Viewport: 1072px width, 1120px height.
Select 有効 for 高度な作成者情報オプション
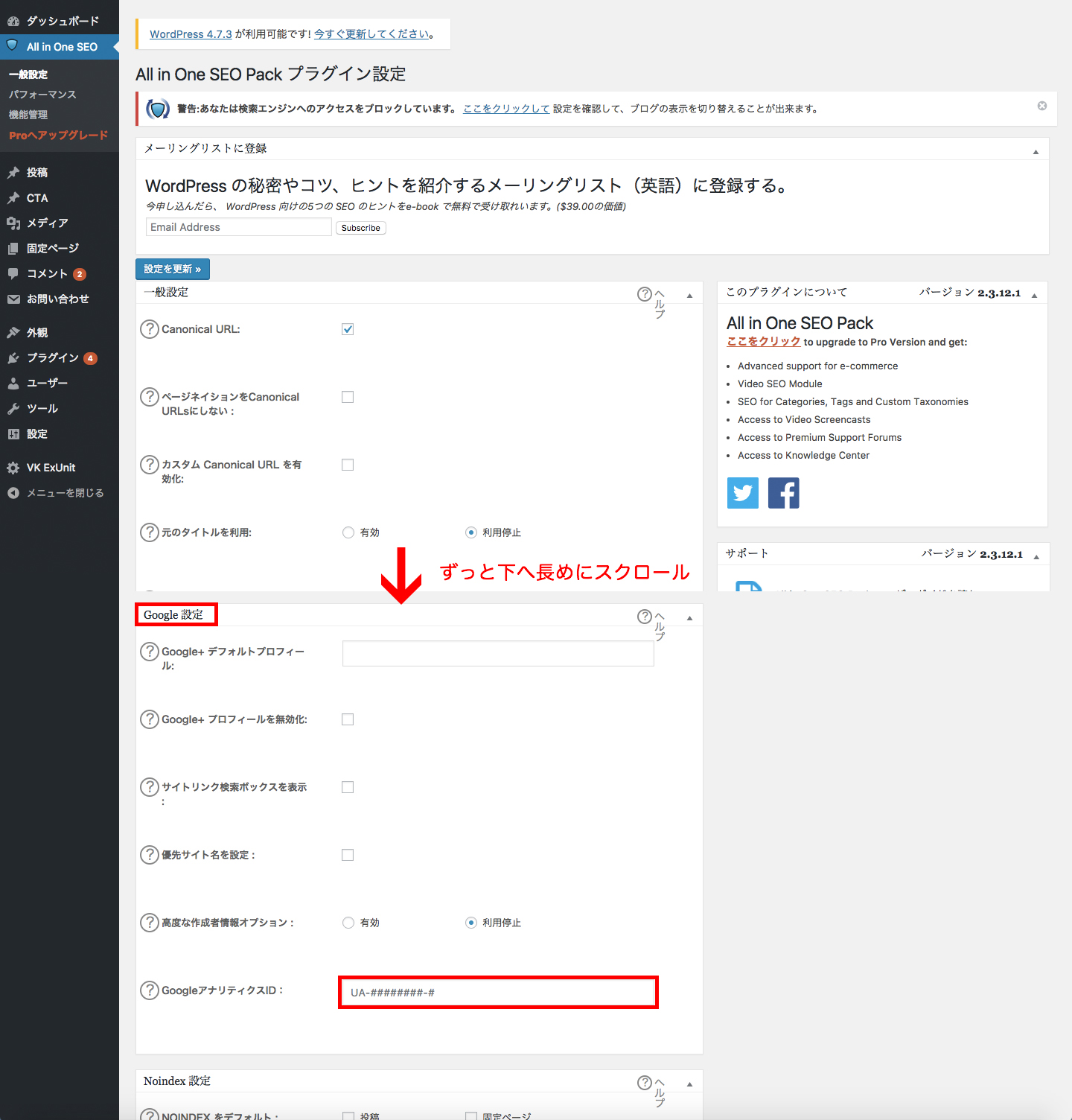coord(348,923)
